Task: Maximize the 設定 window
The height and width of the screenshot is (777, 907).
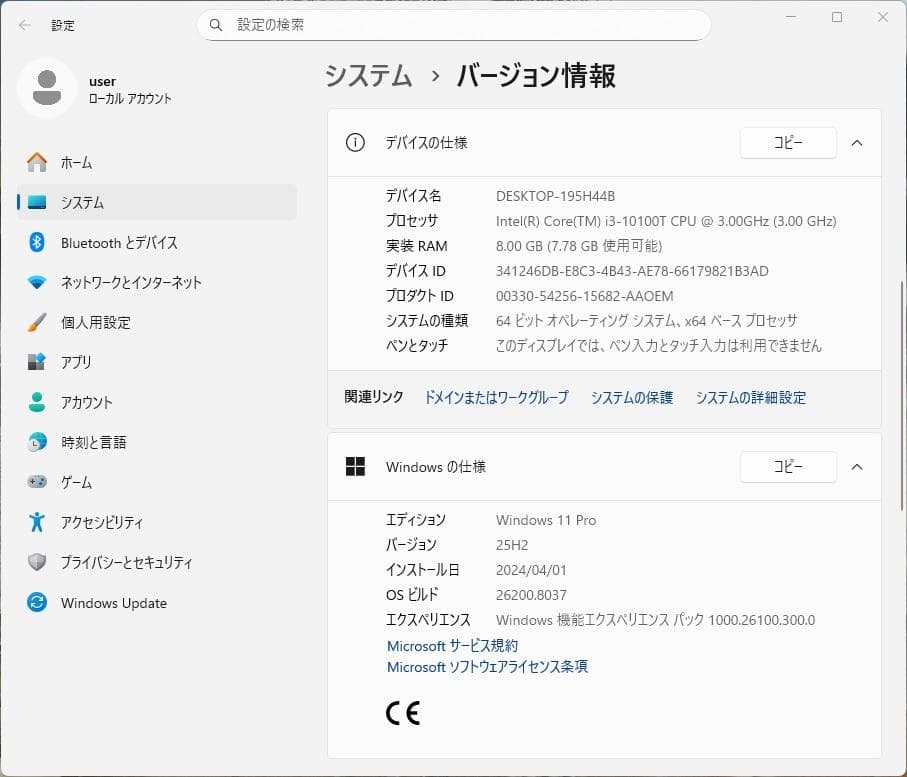Action: tap(836, 17)
